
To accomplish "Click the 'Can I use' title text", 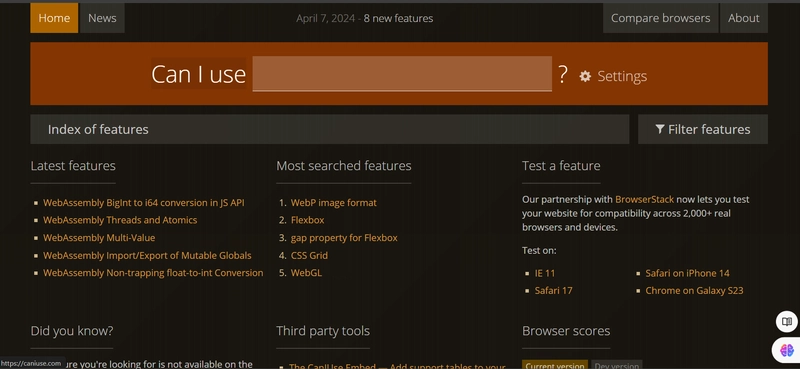I will click(198, 74).
